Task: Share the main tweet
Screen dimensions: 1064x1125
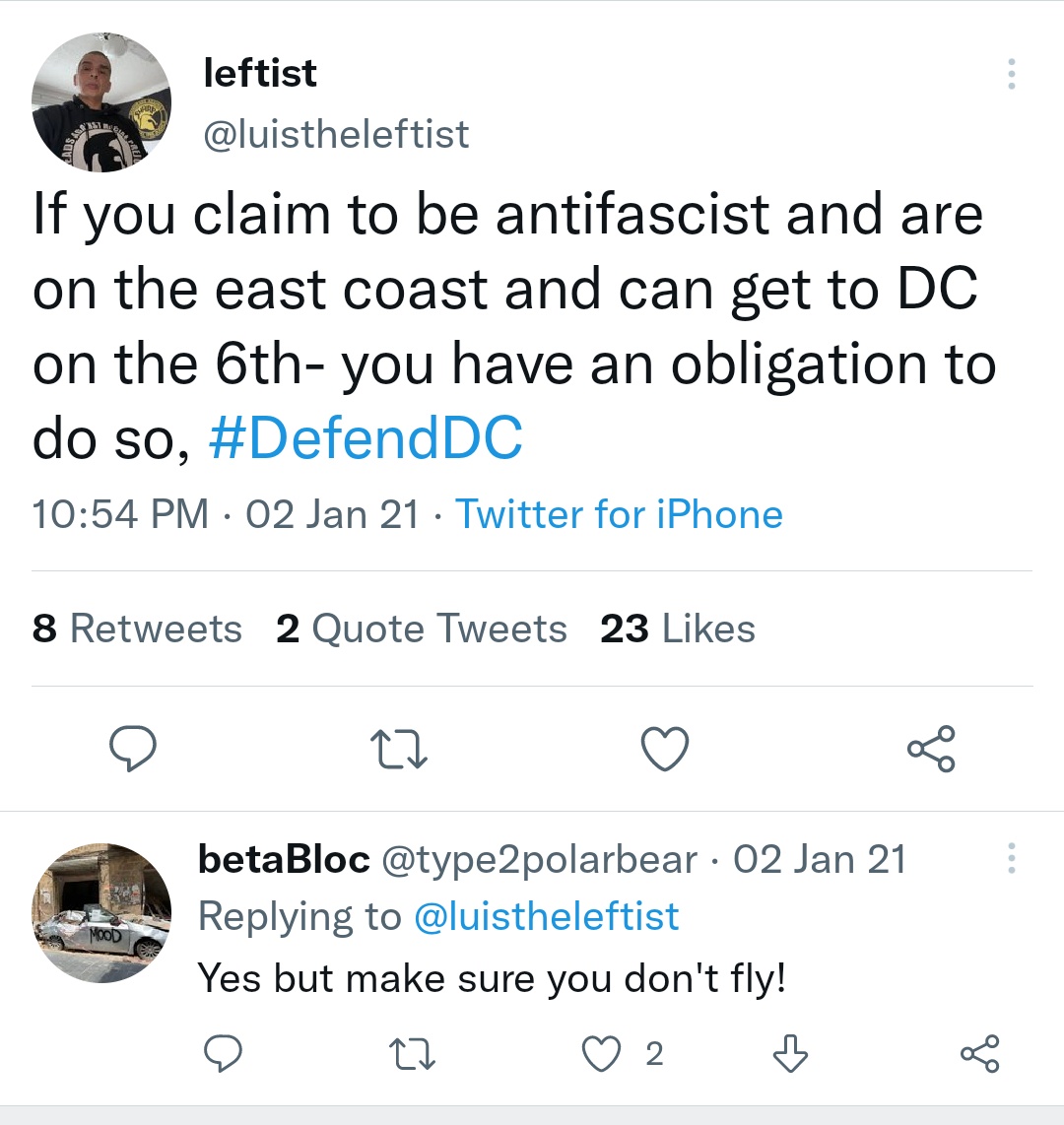Action: tap(931, 749)
